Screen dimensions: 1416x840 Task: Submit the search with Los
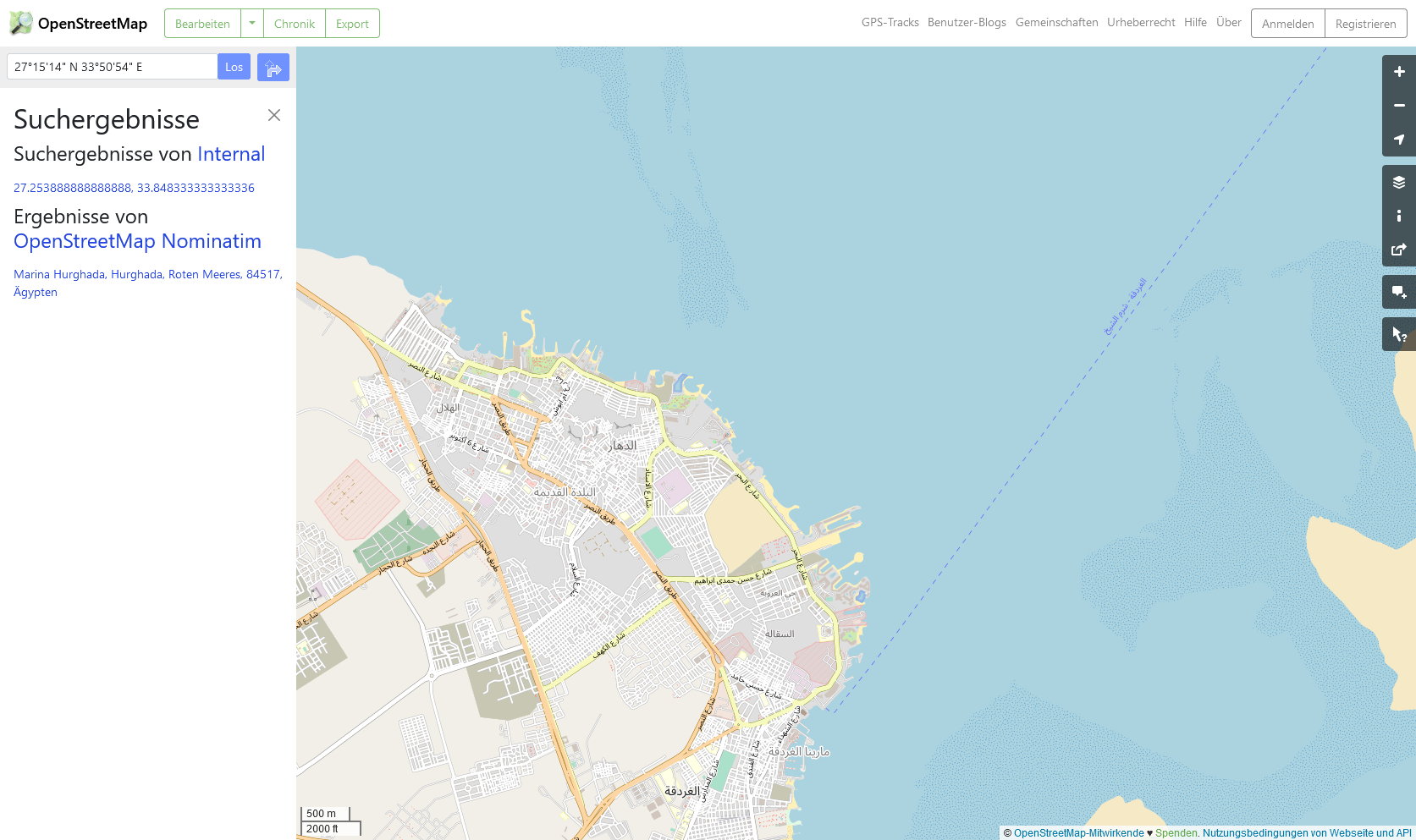(x=234, y=67)
